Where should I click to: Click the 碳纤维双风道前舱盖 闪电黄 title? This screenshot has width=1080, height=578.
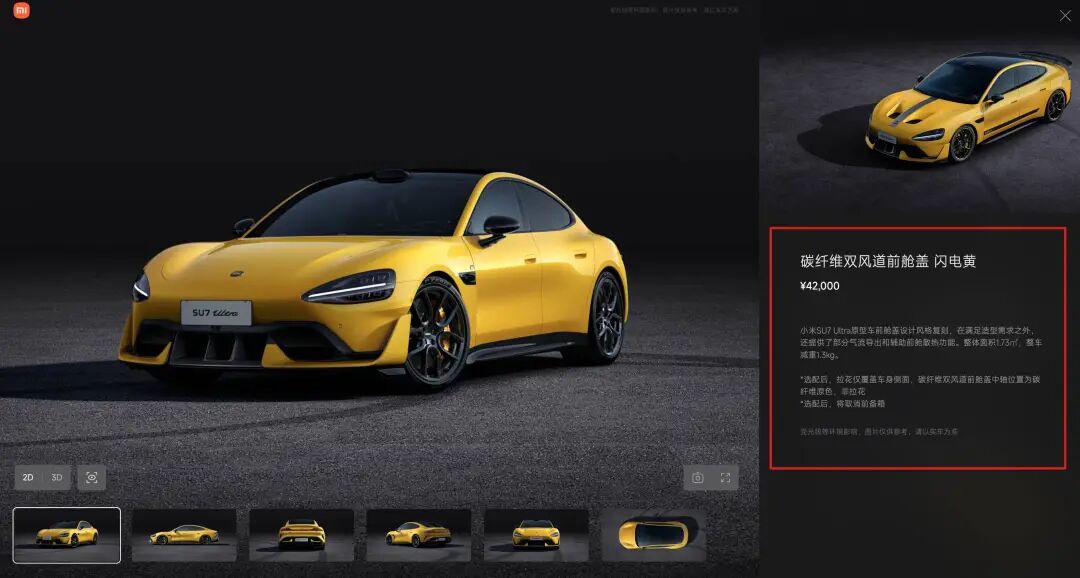(888, 261)
